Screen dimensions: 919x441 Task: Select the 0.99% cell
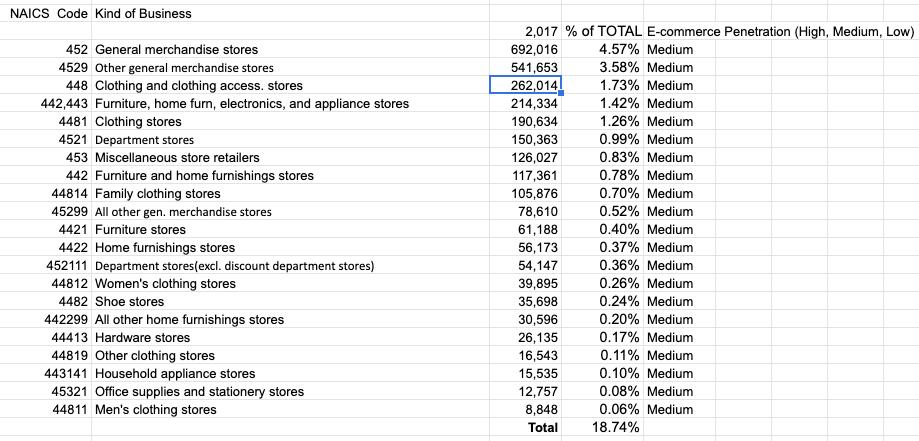(x=602, y=140)
